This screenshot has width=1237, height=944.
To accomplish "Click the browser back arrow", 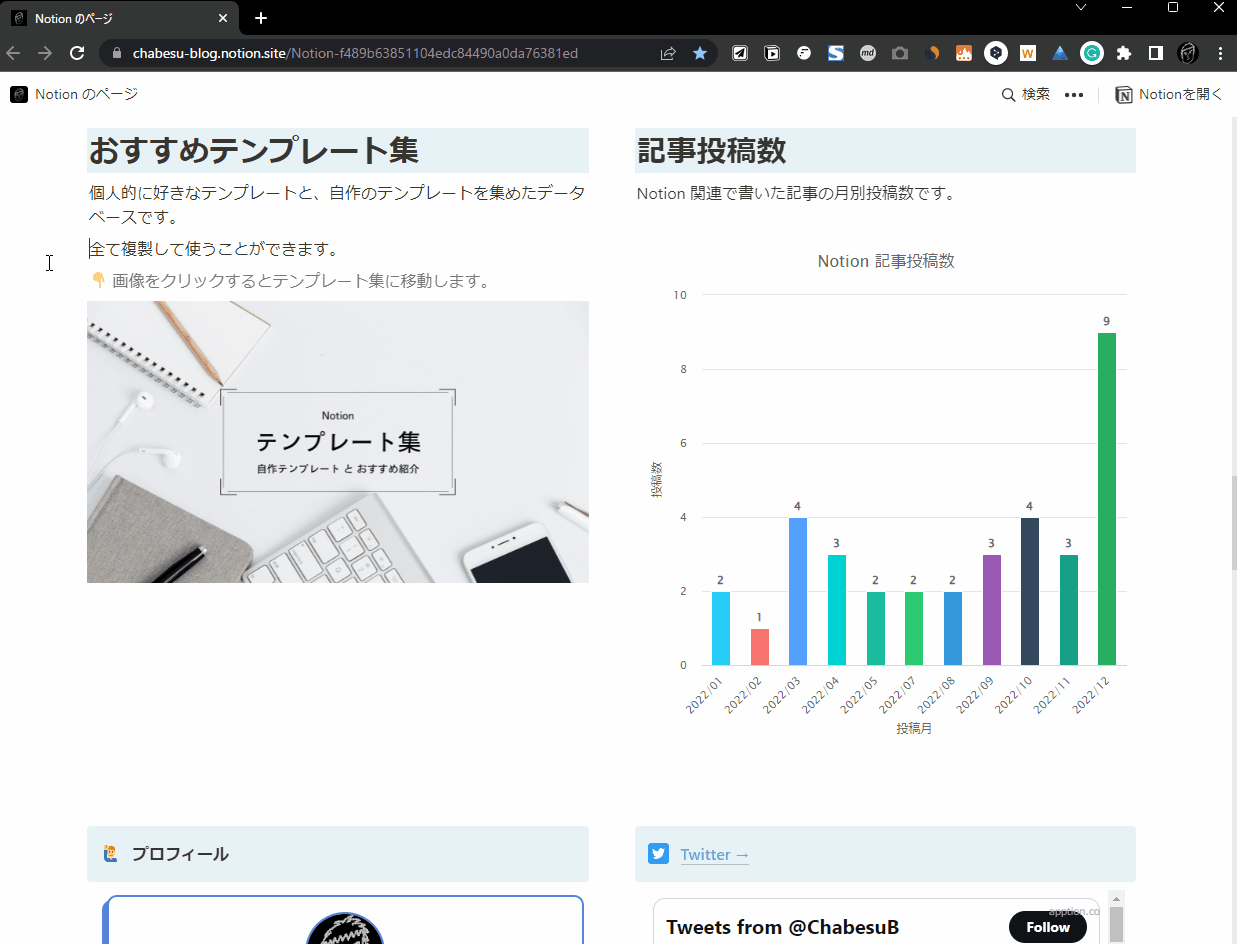I will click(13, 53).
